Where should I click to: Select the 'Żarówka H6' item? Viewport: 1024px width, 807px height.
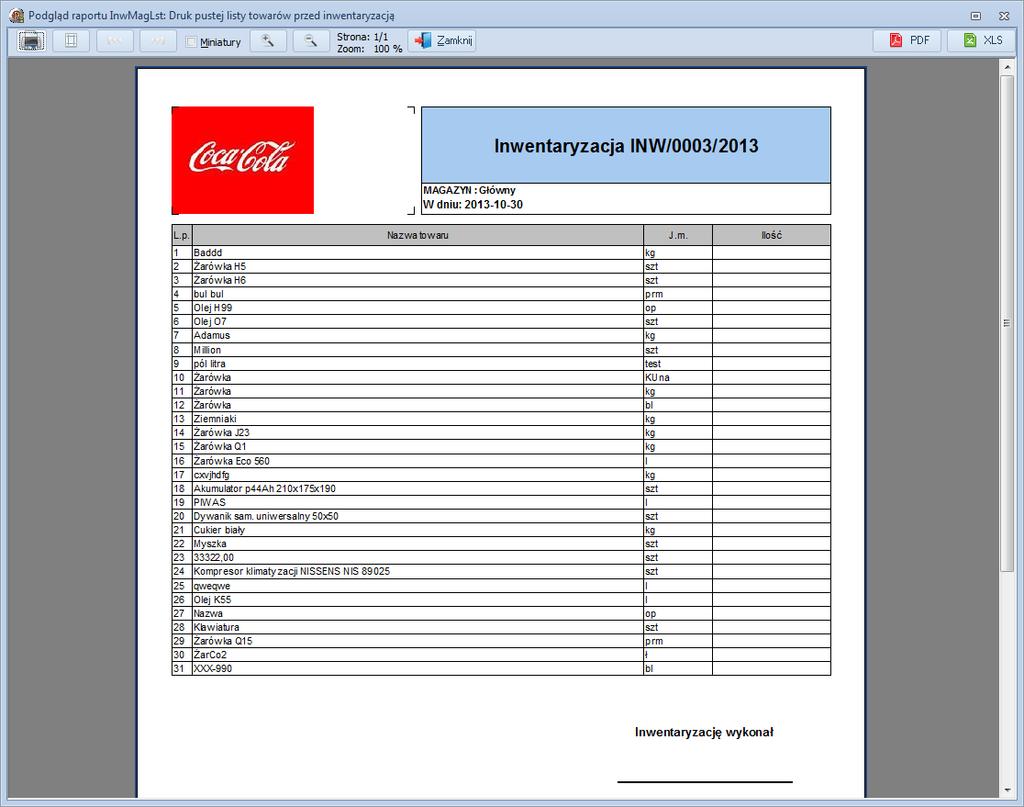coord(219,280)
